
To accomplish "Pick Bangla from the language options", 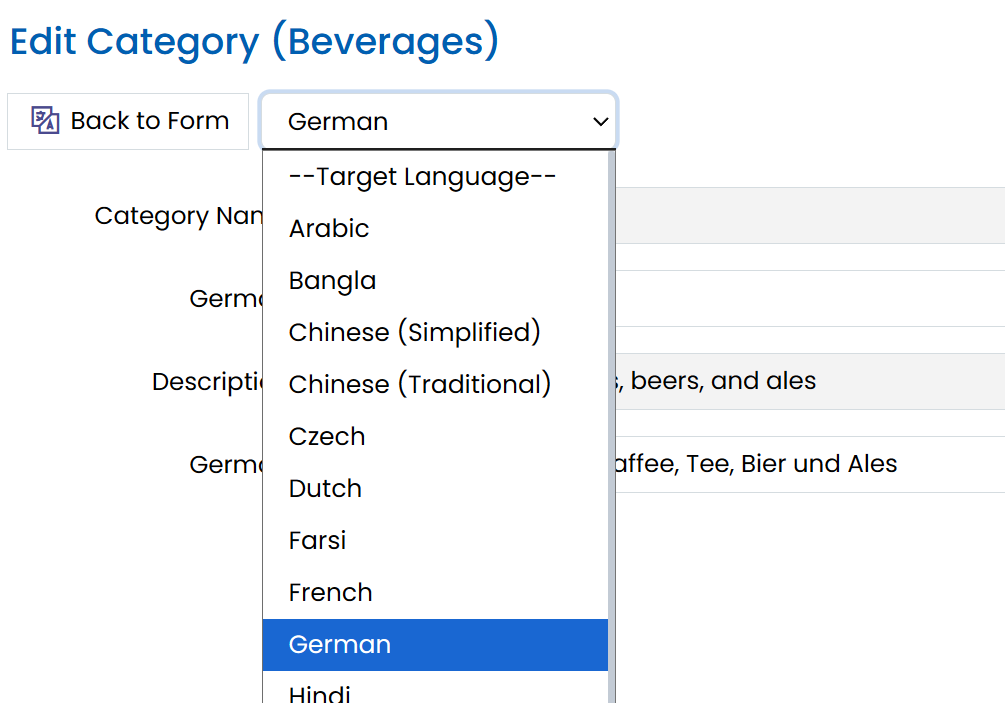I will 332,280.
